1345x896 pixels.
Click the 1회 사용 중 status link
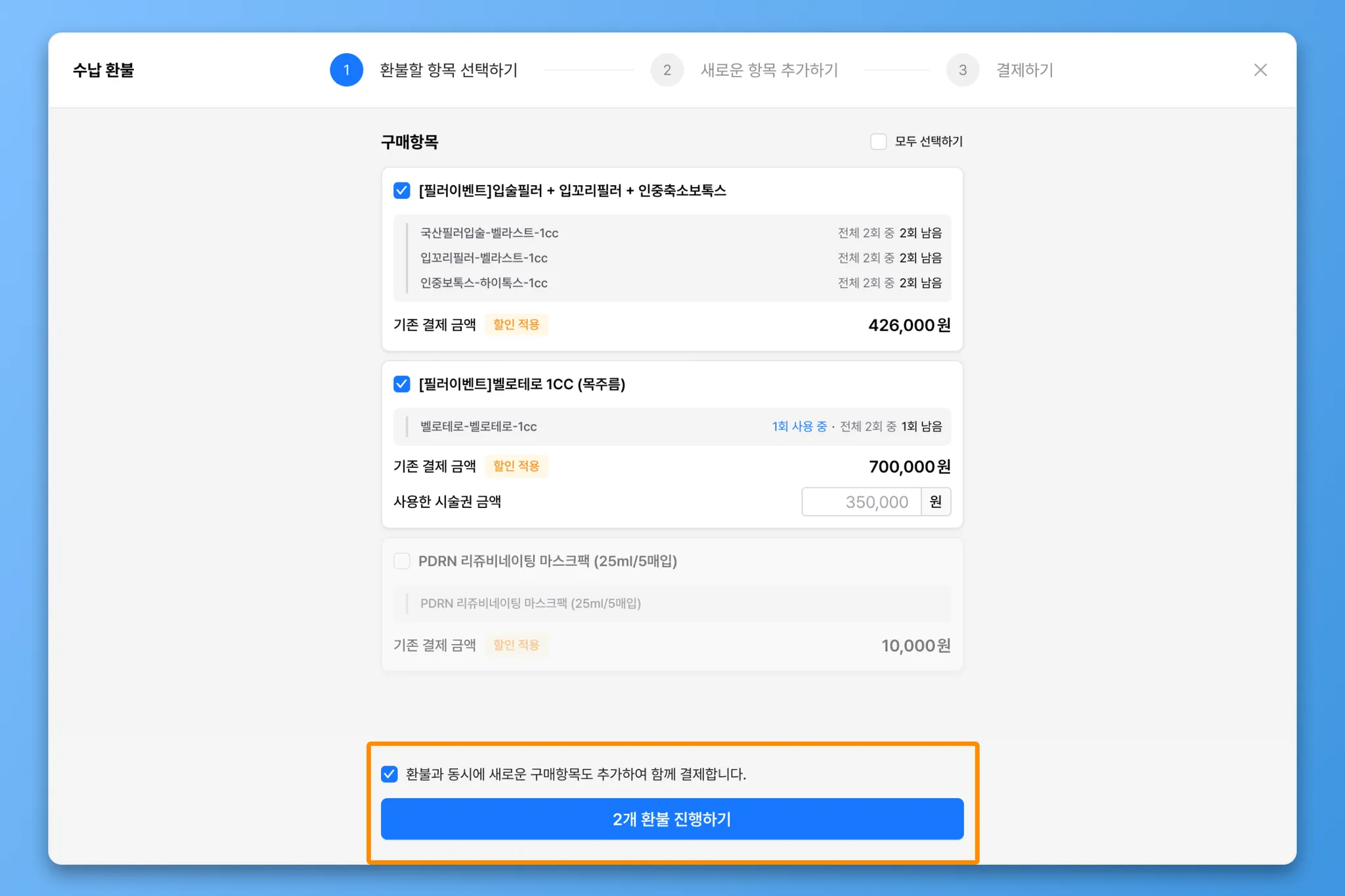coord(799,427)
